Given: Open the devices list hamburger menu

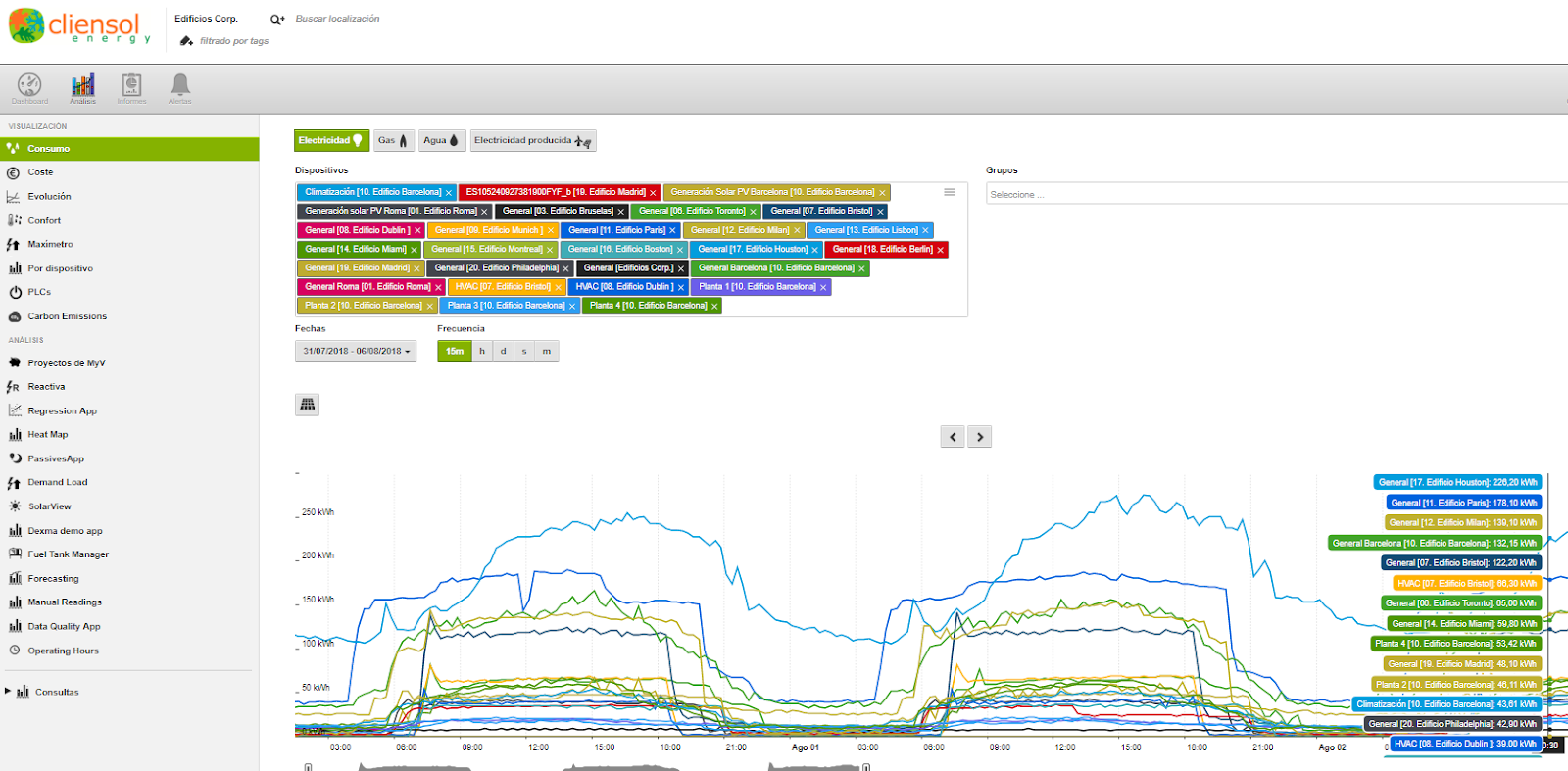Looking at the screenshot, I should pos(950,192).
